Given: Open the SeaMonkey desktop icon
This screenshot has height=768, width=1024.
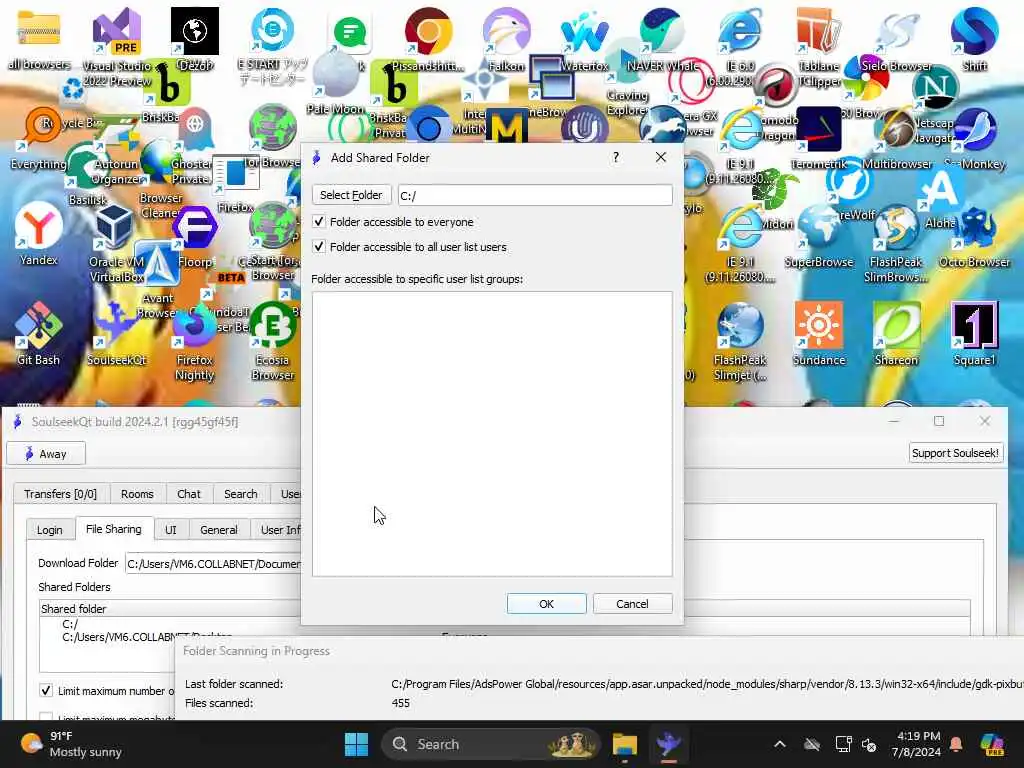Looking at the screenshot, I should point(974,138).
